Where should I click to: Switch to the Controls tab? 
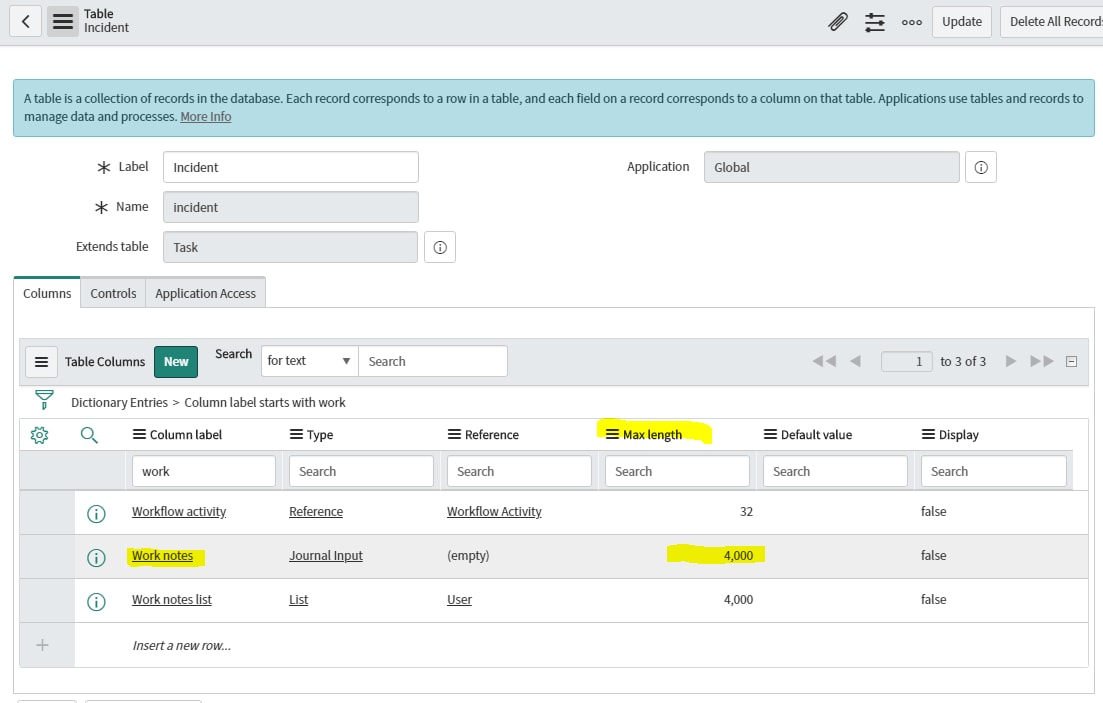tap(113, 293)
